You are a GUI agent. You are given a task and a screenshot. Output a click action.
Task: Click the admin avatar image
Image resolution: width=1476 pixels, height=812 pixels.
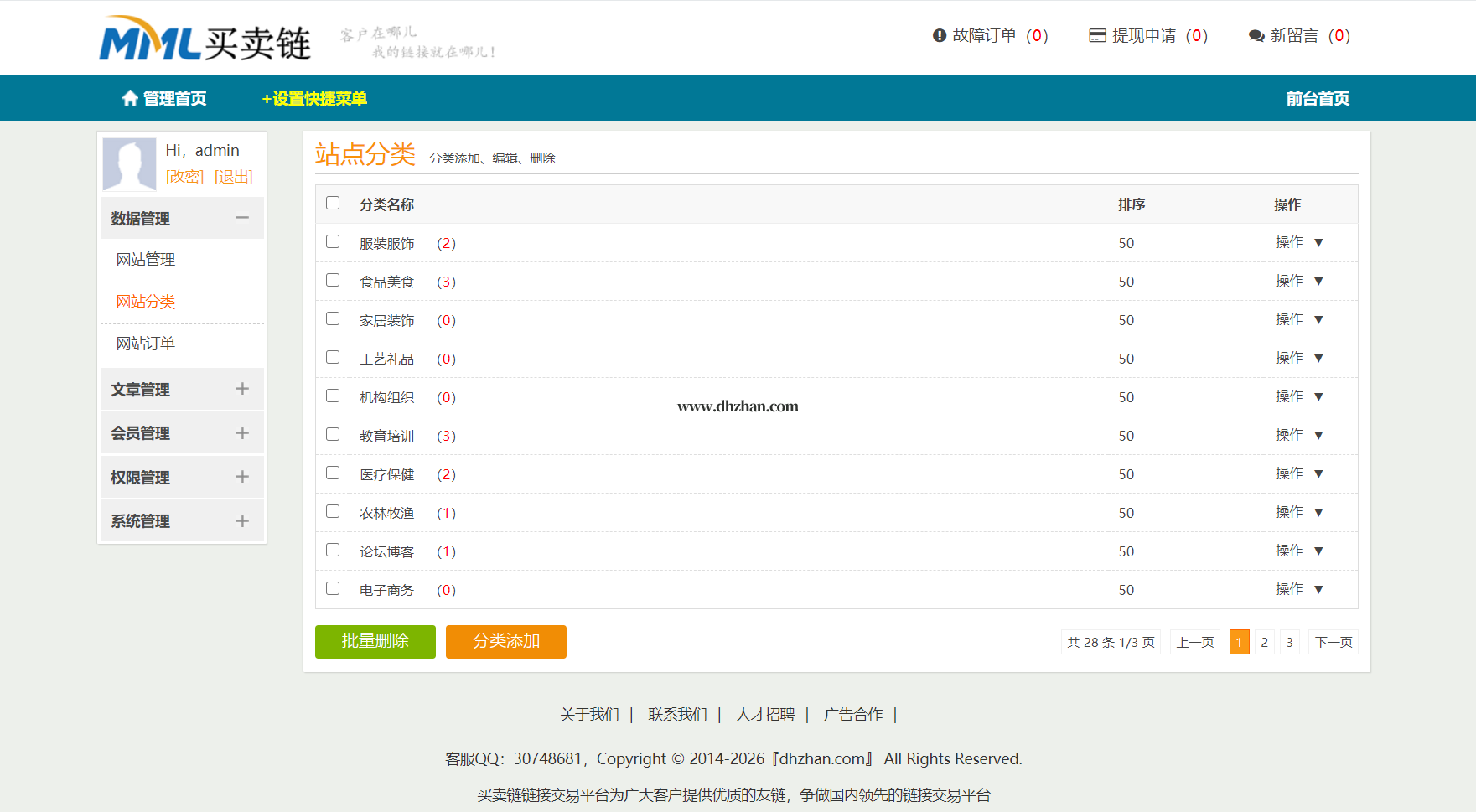point(129,163)
